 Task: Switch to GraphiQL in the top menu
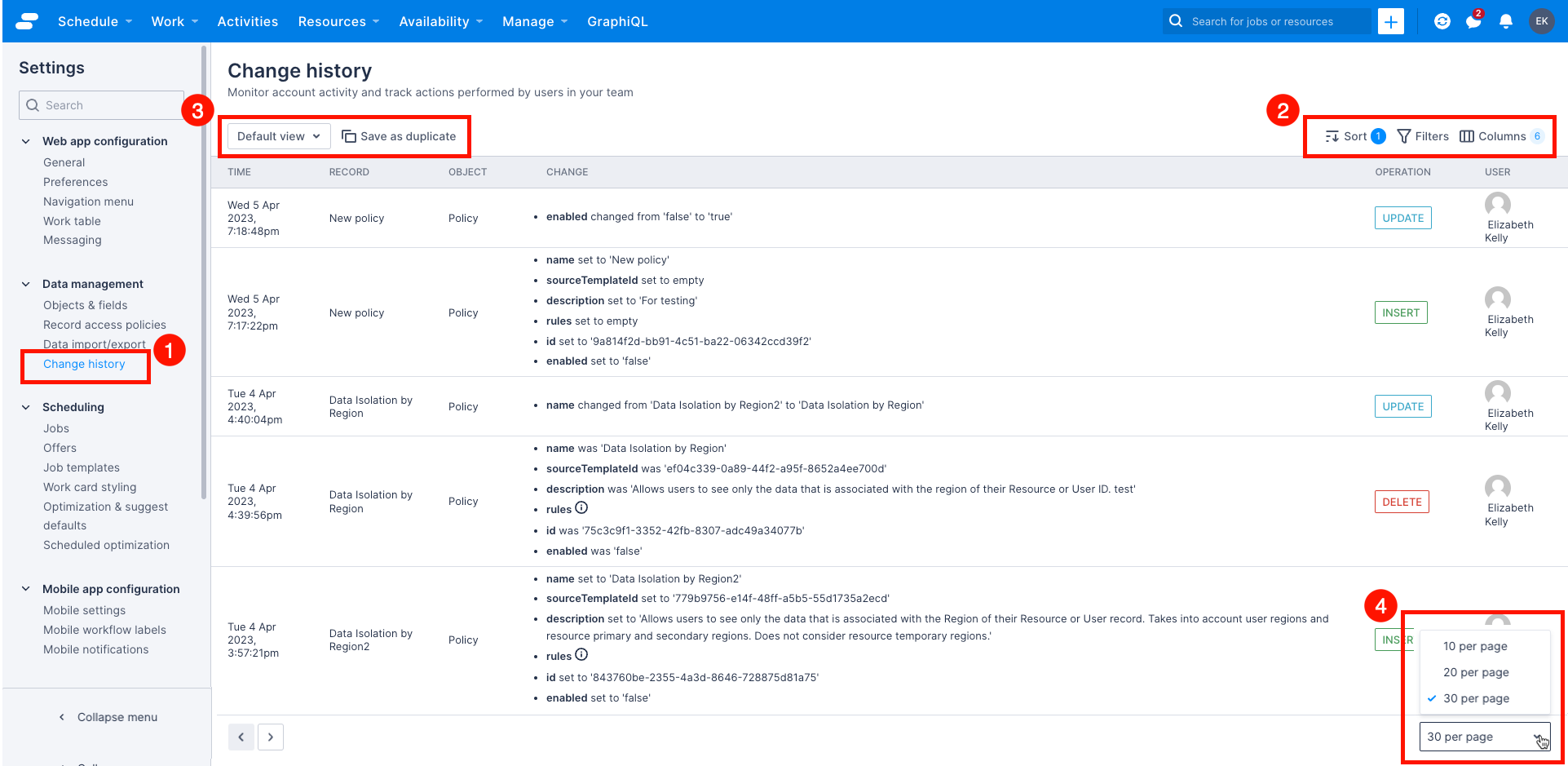pyautogui.click(x=617, y=21)
